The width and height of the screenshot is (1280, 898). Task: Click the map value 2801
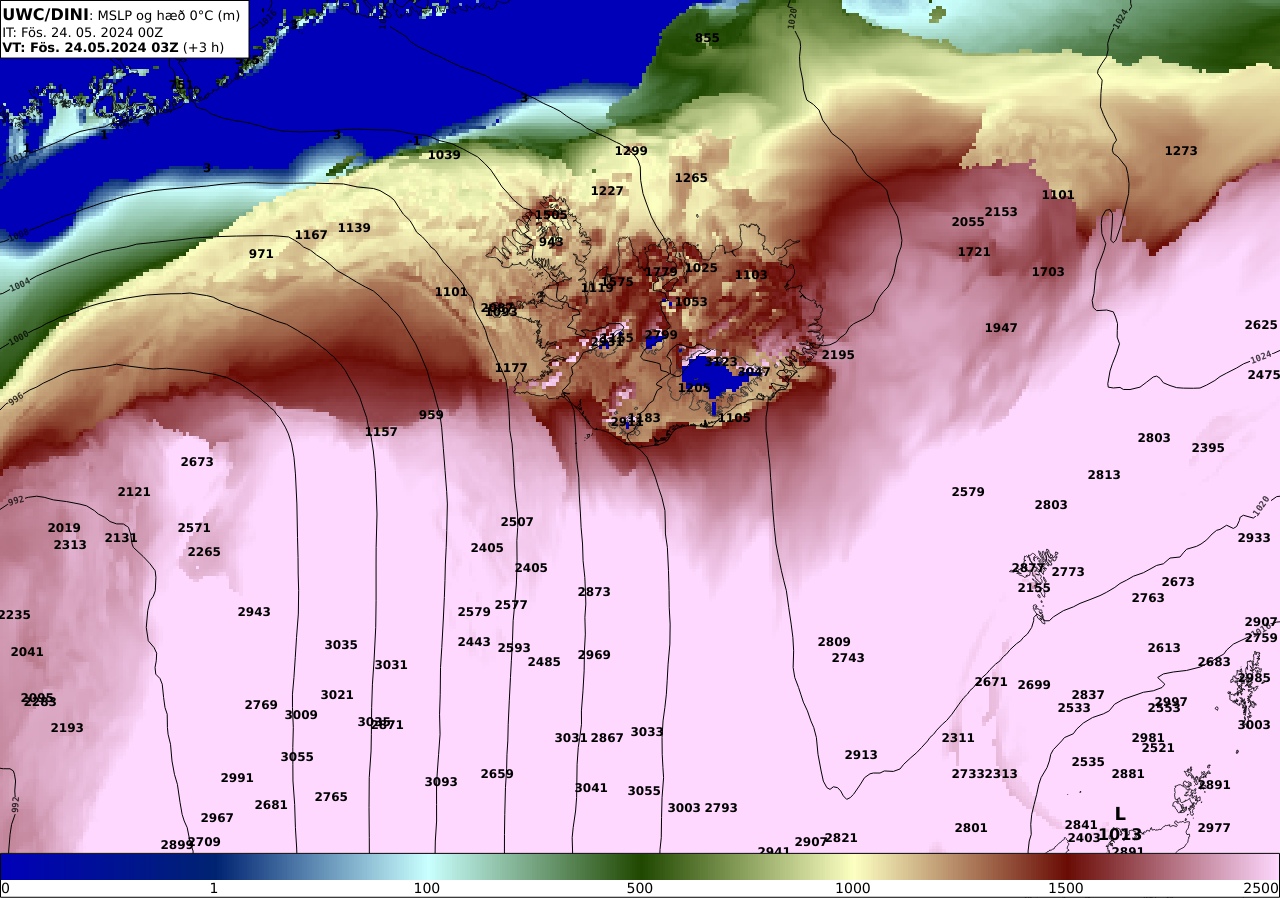[971, 828]
